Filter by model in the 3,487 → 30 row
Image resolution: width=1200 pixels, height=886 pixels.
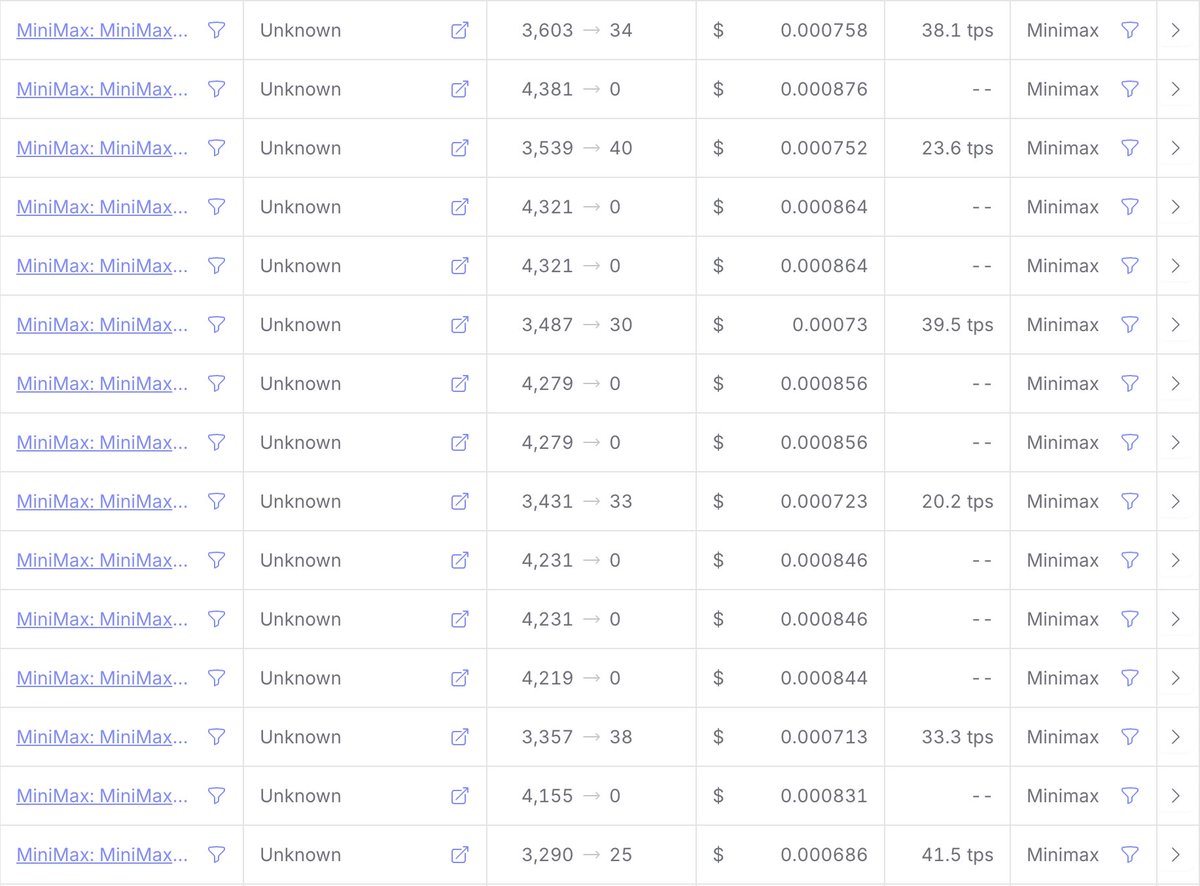pos(216,325)
